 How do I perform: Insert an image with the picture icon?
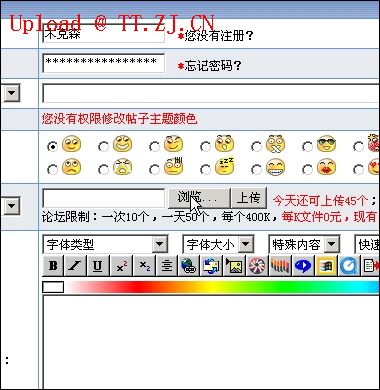[x=235, y=266]
